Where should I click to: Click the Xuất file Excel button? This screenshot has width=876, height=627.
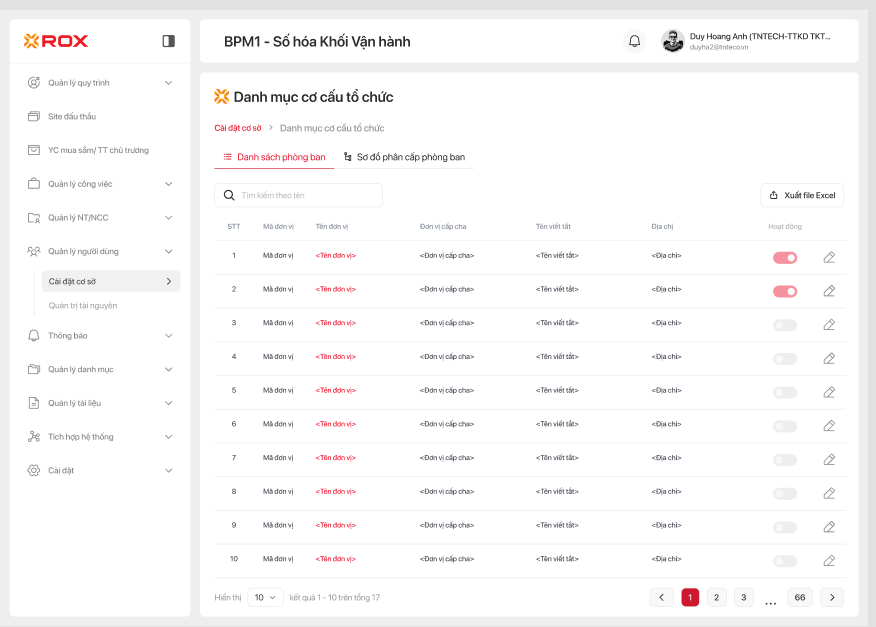(x=802, y=195)
